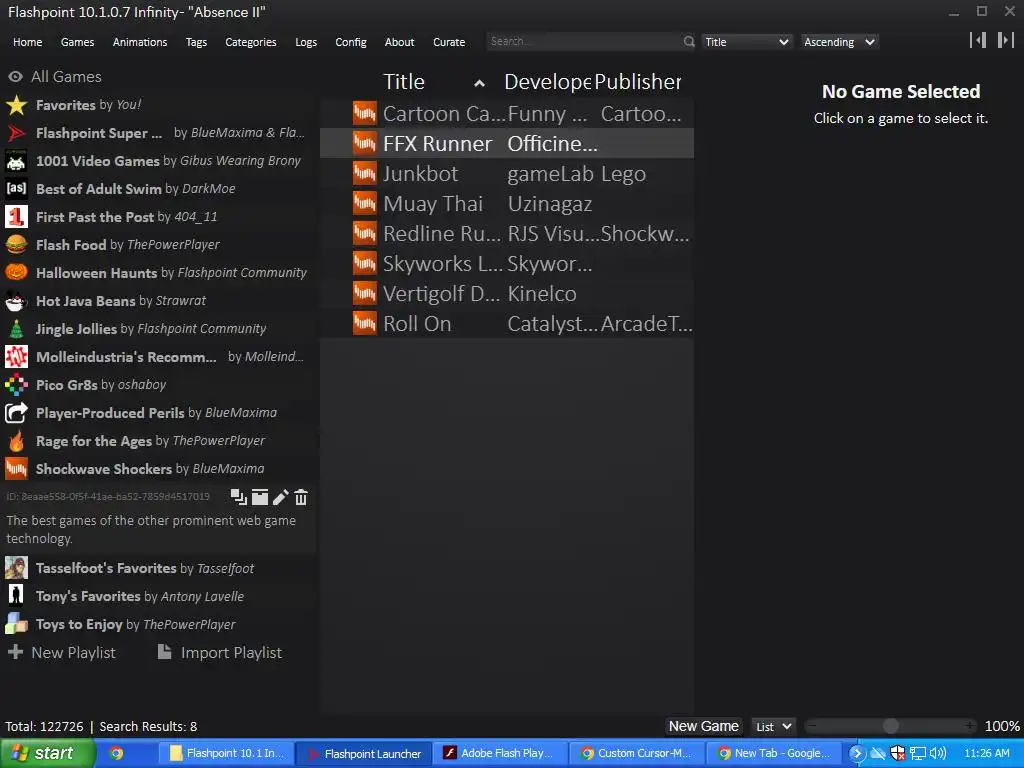Collapse the right sidebar toggle icon
The height and width of the screenshot is (768, 1024).
(x=1005, y=40)
